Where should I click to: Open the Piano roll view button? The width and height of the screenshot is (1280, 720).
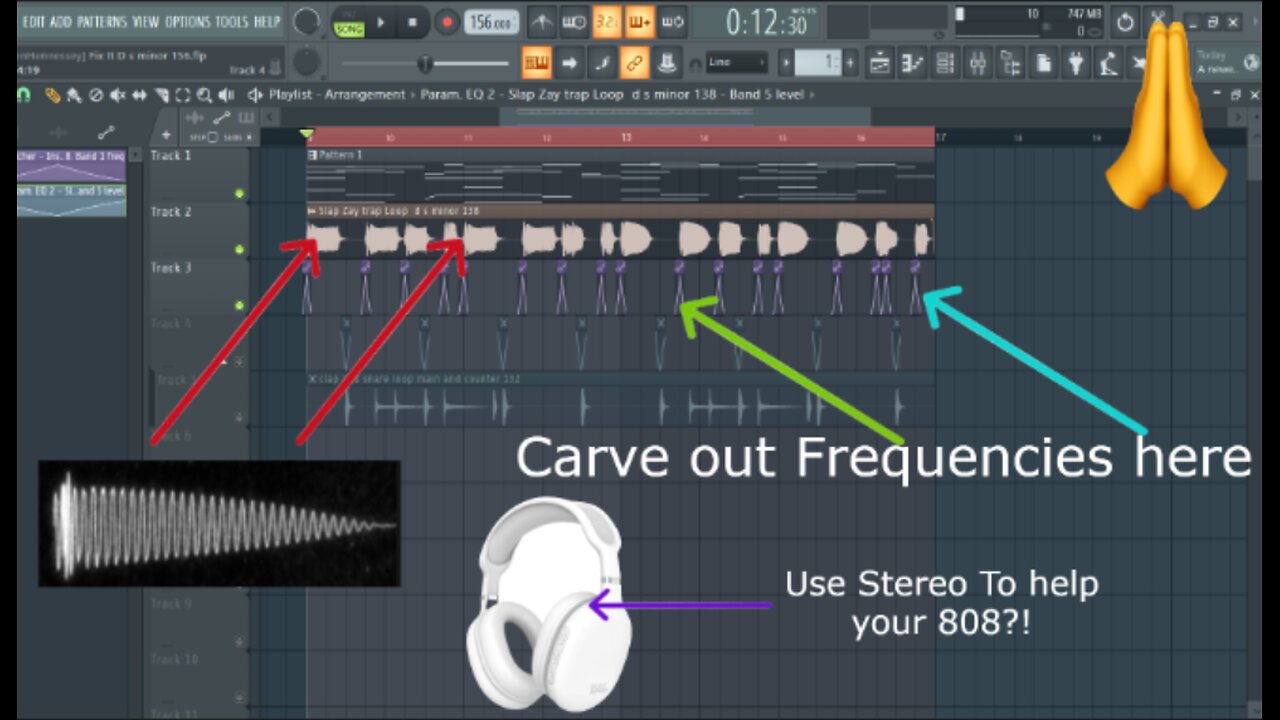(x=912, y=63)
